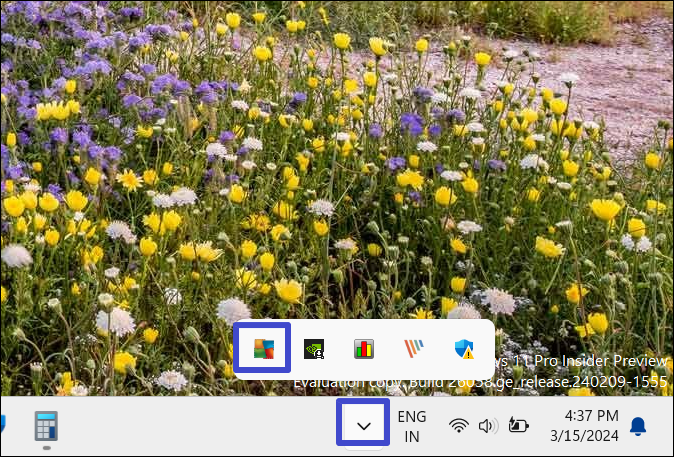Open Windows Security shield with warning

(464, 349)
